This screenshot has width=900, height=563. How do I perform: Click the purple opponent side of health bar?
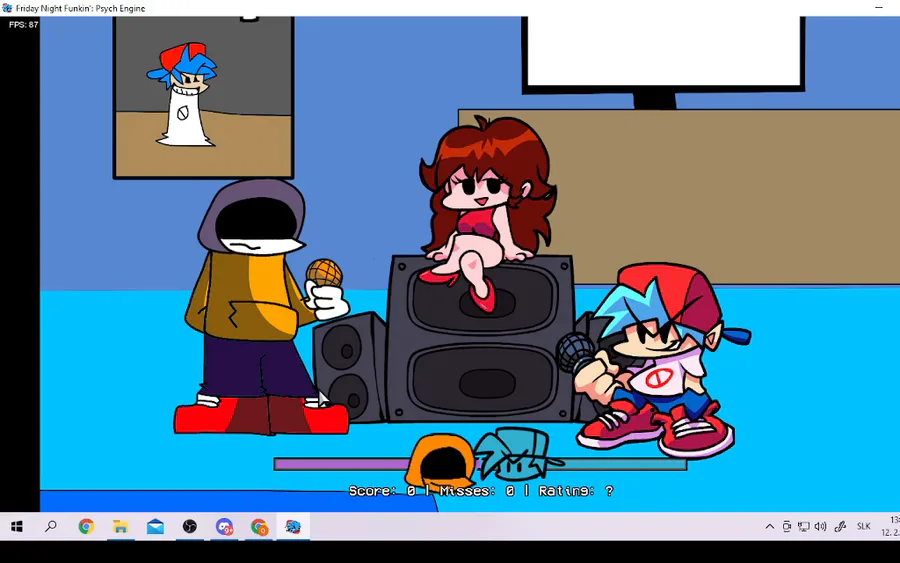coord(342,464)
